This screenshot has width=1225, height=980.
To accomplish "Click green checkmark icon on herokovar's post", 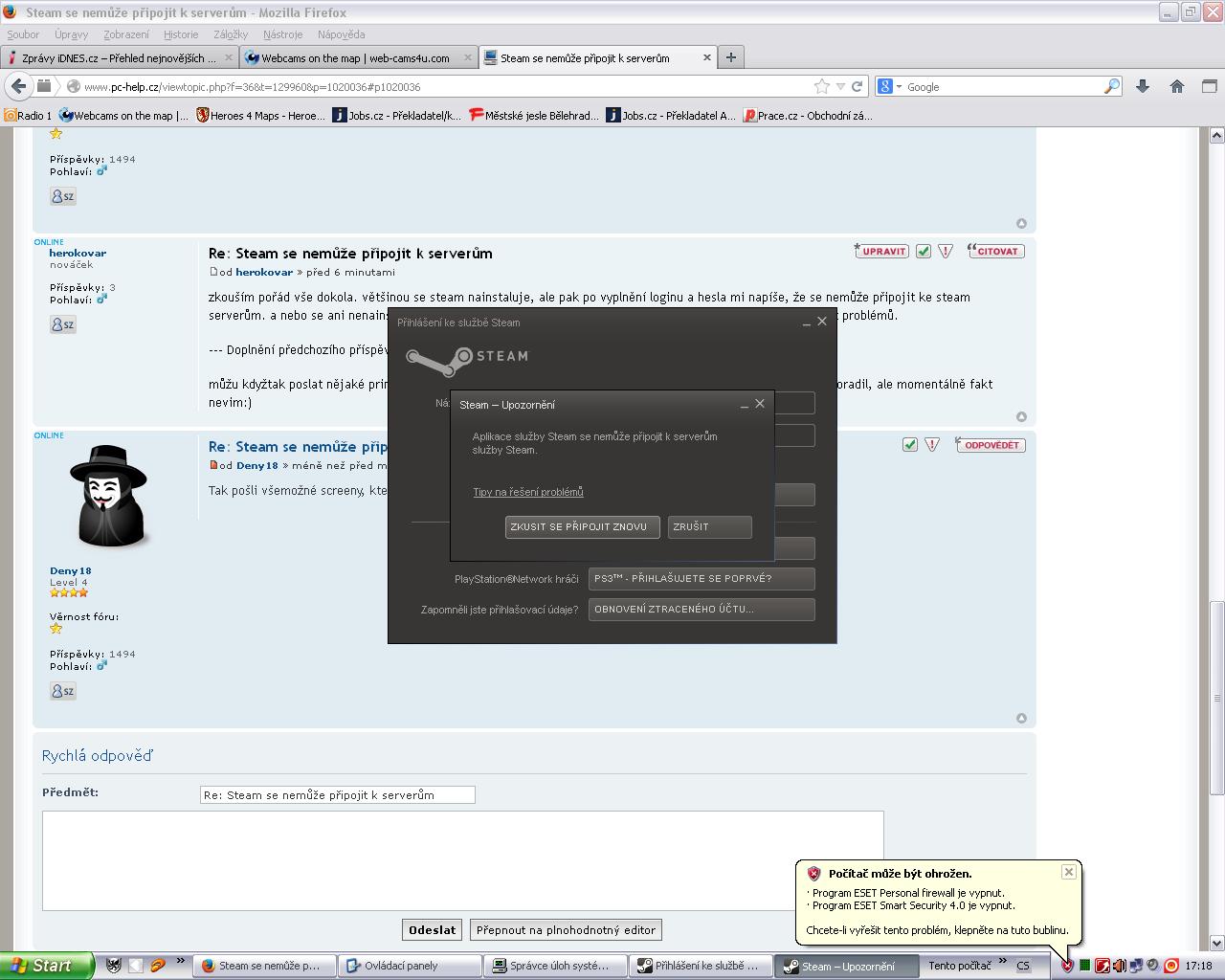I will point(924,251).
